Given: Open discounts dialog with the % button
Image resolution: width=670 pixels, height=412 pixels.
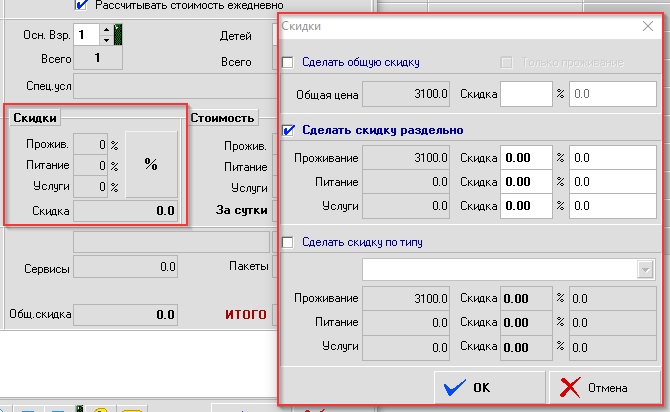Looking at the screenshot, I should [151, 164].
